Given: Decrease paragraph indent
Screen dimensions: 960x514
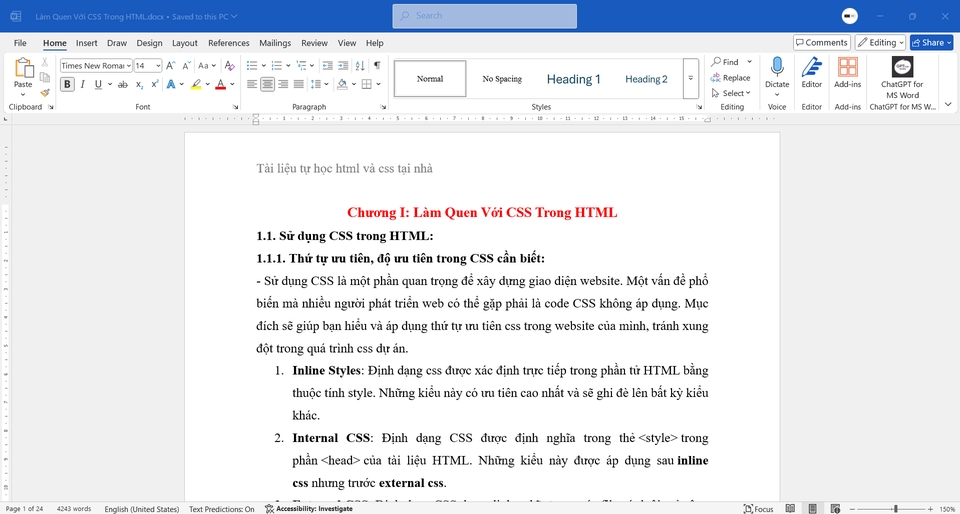Looking at the screenshot, I should point(328,65).
